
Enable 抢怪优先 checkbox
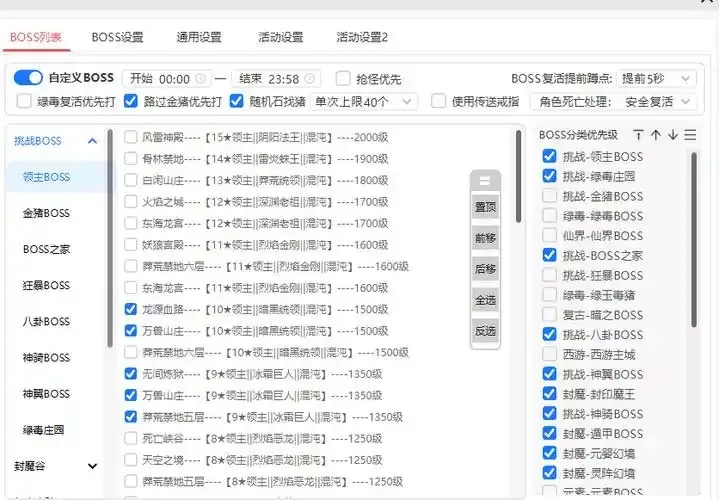coord(343,78)
